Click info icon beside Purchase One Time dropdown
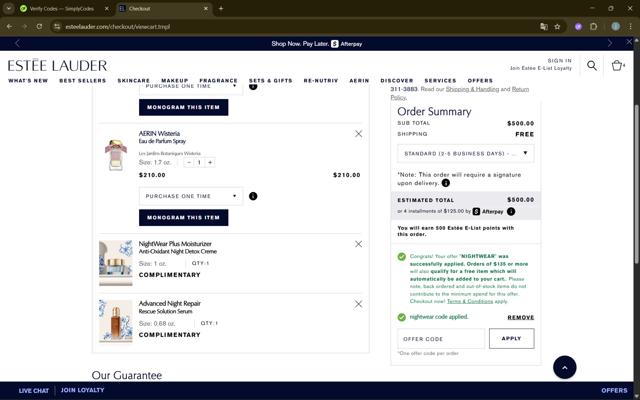This screenshot has width=640, height=400. pyautogui.click(x=253, y=196)
